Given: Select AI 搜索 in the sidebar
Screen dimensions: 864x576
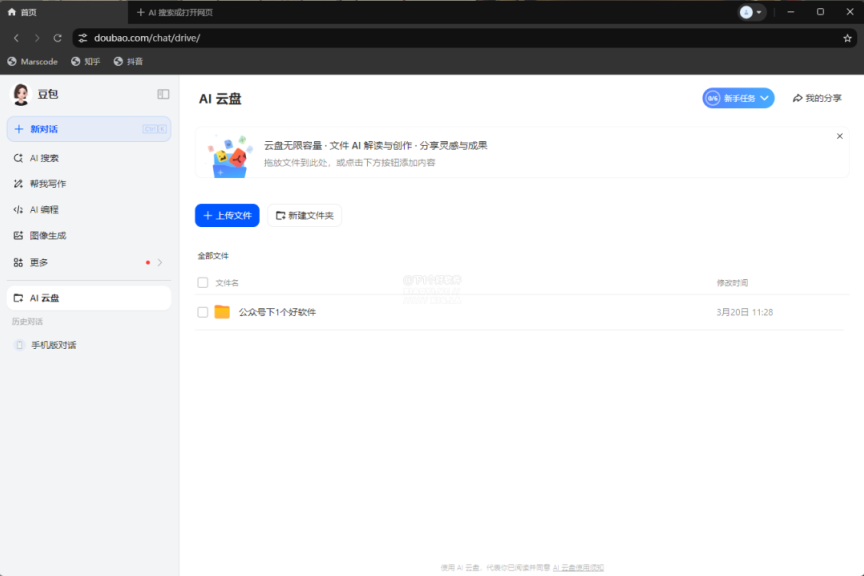Looking at the screenshot, I should (x=43, y=157).
